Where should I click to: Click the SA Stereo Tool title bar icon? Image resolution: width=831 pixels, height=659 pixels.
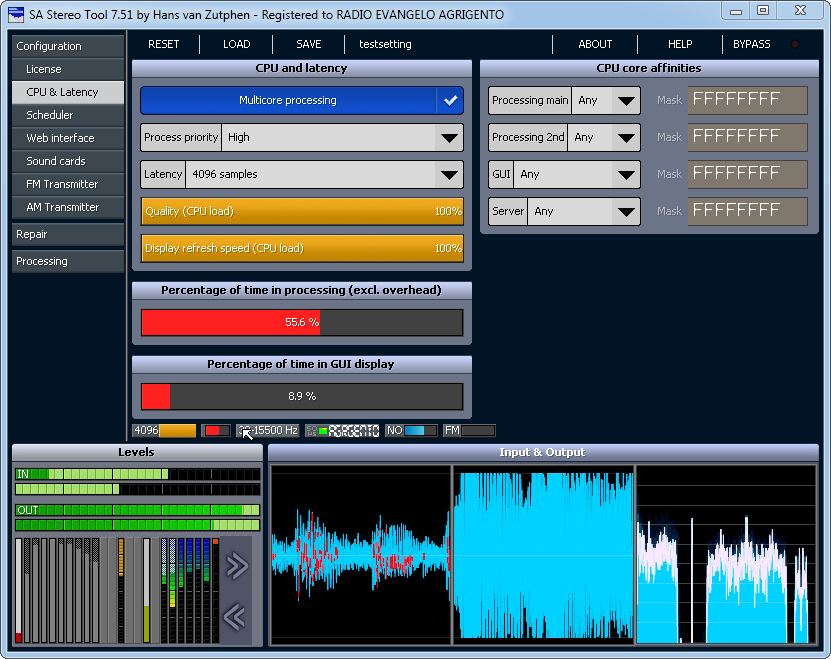click(x=16, y=14)
